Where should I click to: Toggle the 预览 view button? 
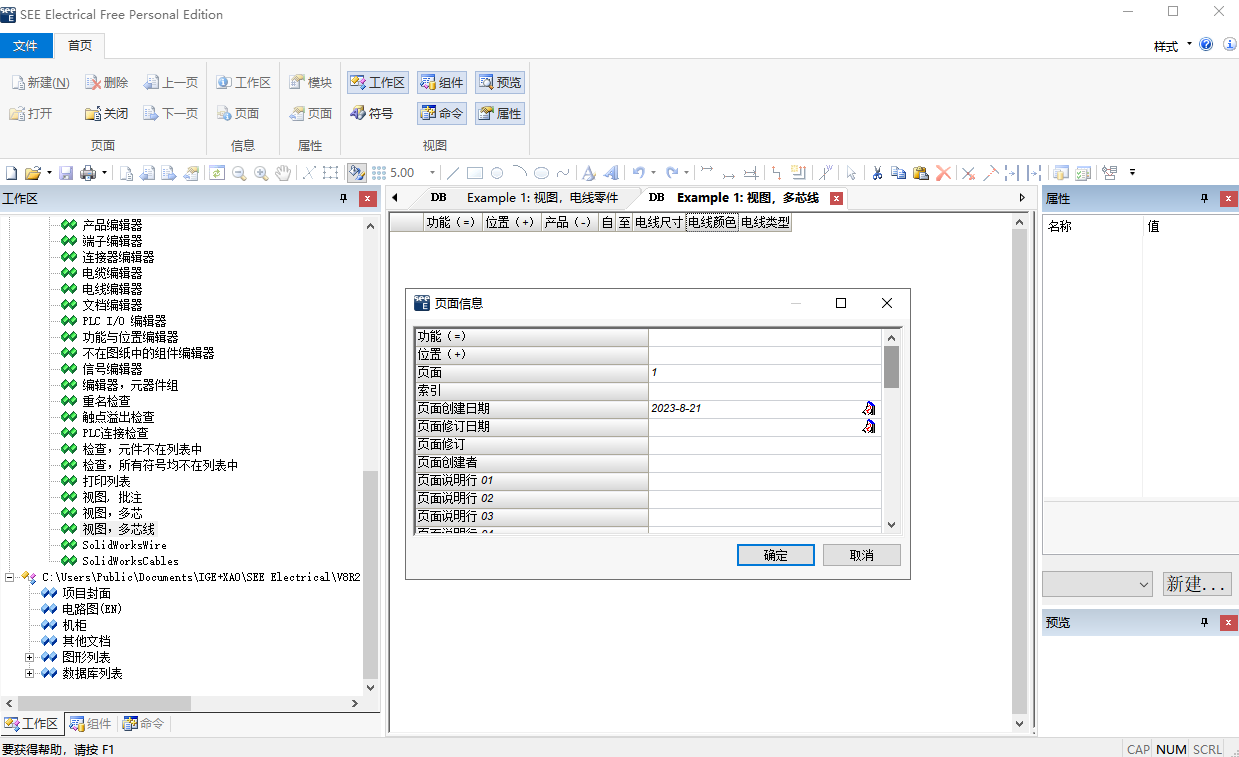[x=499, y=83]
